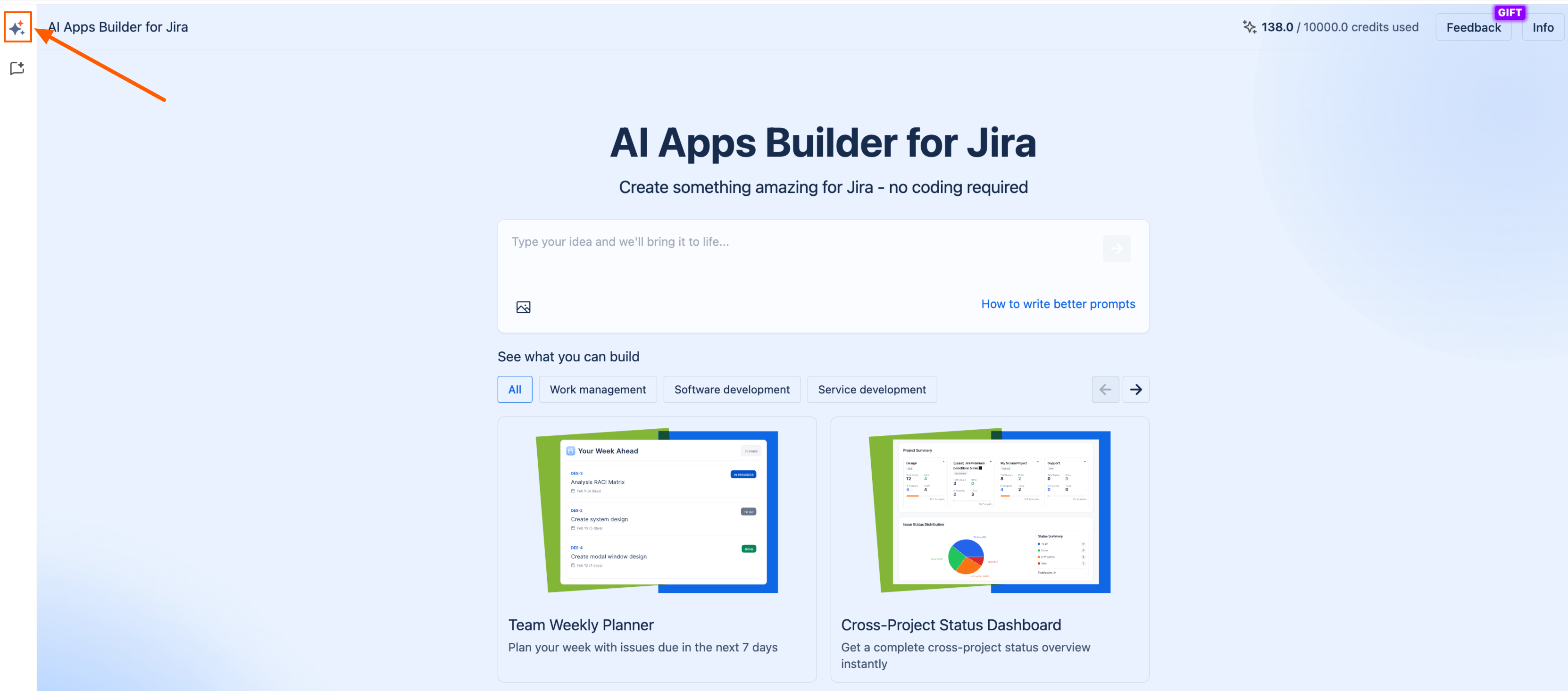This screenshot has height=691, width=1568.
Task: Click the '10000.0 credits used' text
Action: 1360,27
